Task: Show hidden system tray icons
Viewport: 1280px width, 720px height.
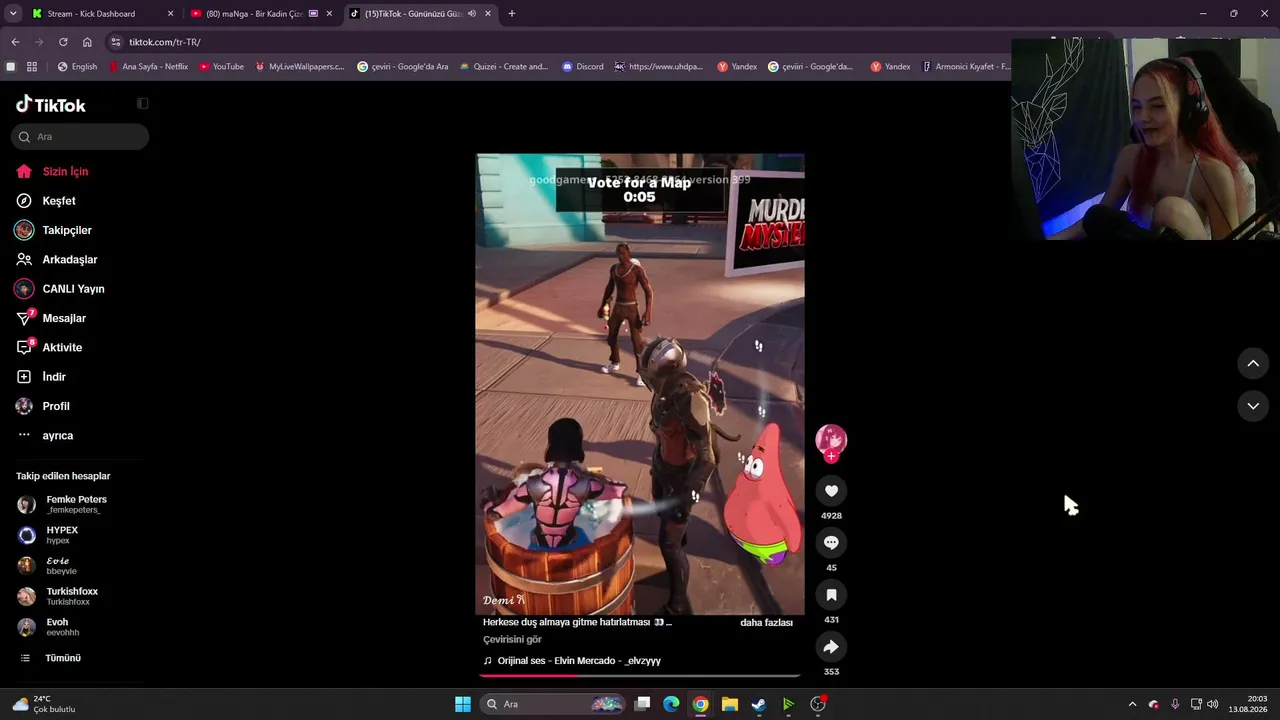Action: pos(1132,704)
